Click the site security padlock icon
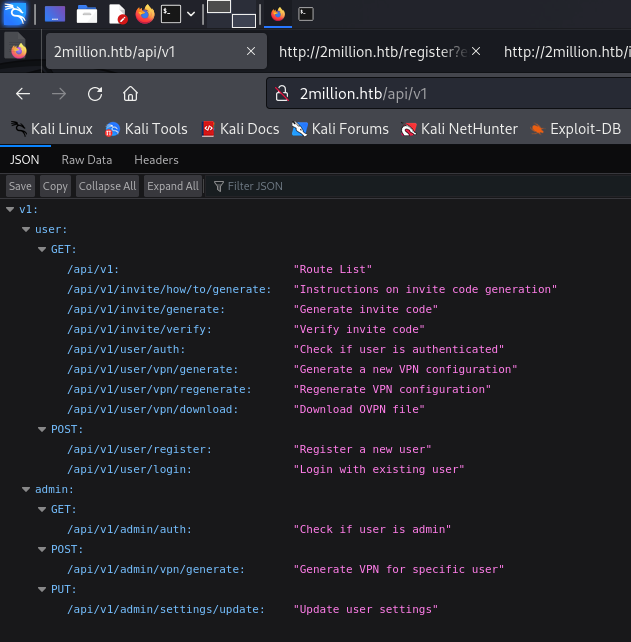Image resolution: width=631 pixels, height=642 pixels. pos(283,94)
